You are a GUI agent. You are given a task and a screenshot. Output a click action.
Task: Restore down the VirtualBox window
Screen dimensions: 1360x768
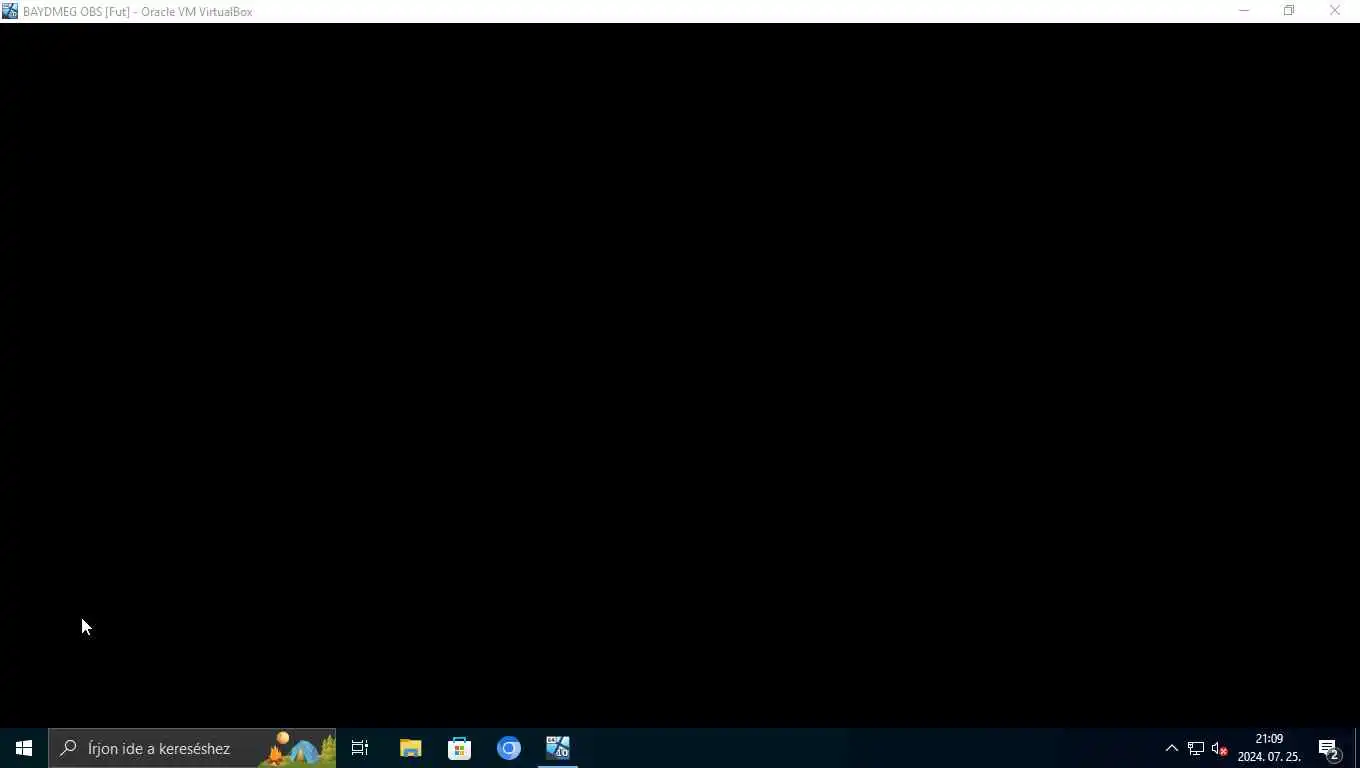(x=1289, y=11)
